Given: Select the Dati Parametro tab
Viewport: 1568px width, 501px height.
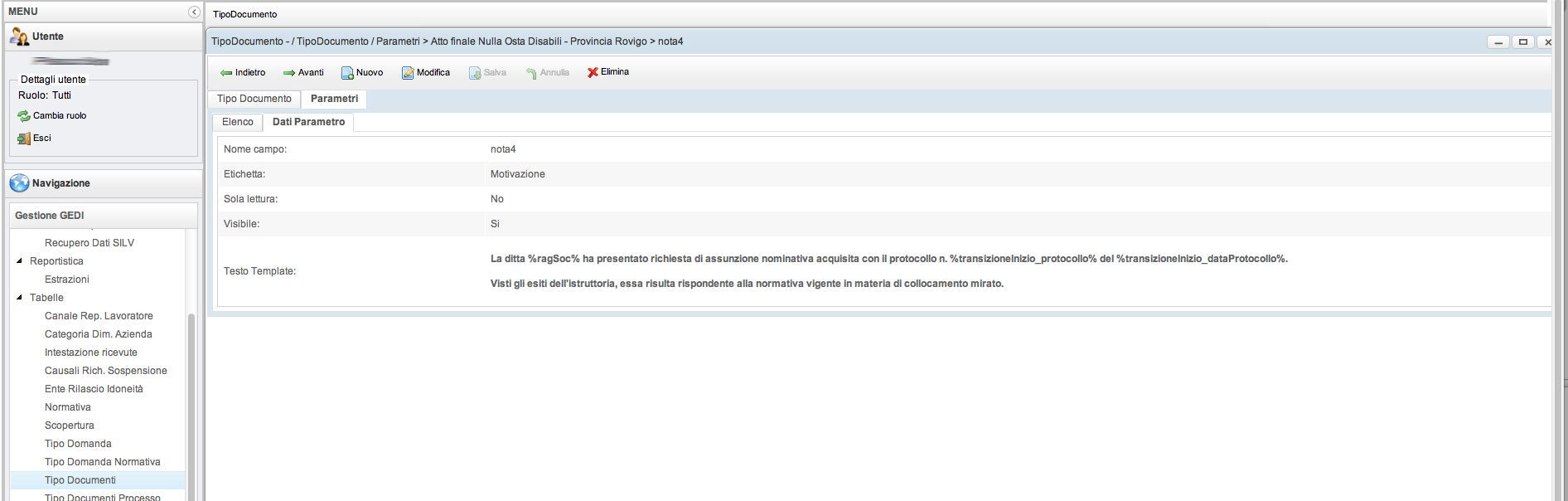Looking at the screenshot, I should (x=308, y=122).
